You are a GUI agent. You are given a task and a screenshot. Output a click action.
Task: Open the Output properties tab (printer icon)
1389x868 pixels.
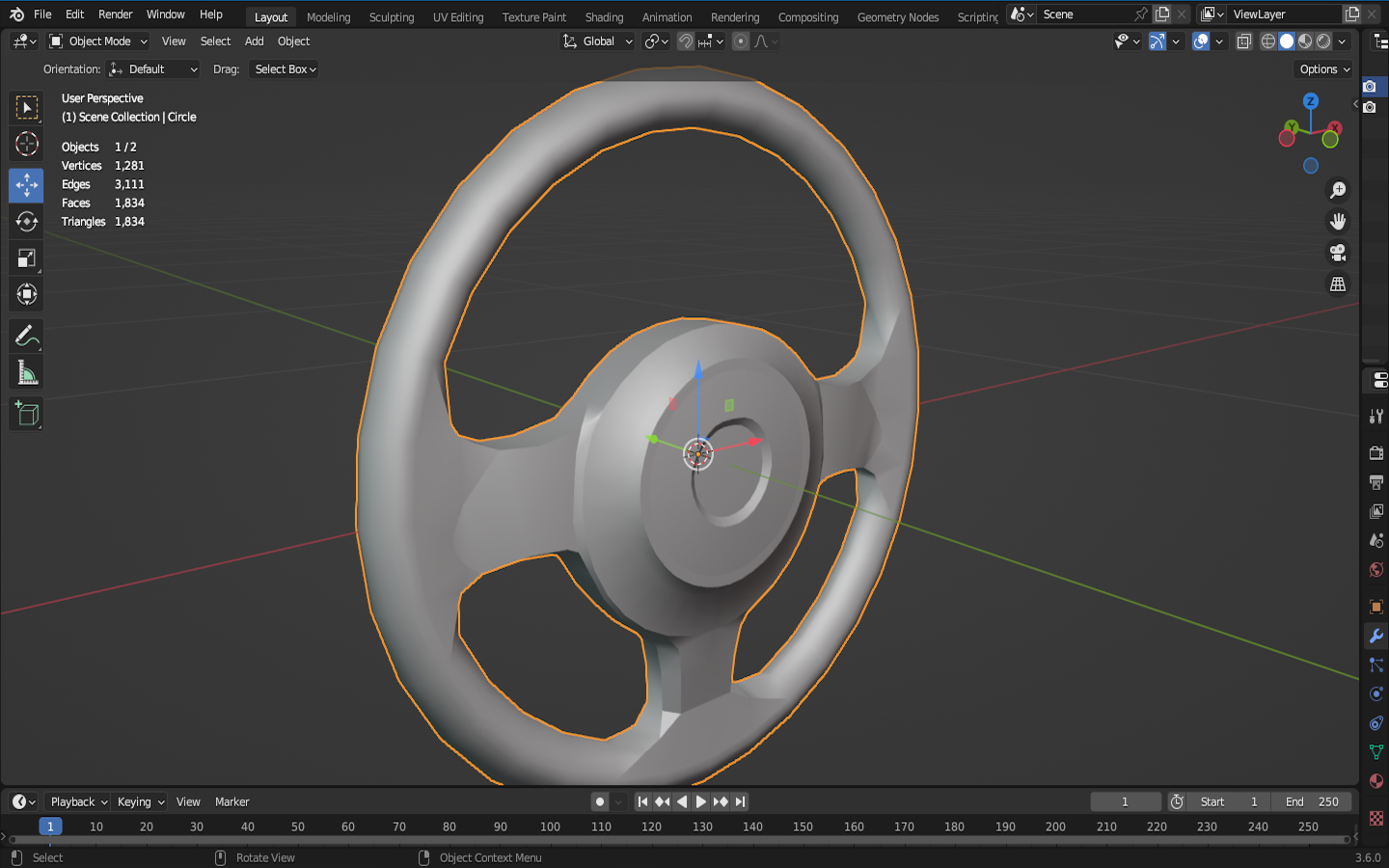click(x=1376, y=482)
